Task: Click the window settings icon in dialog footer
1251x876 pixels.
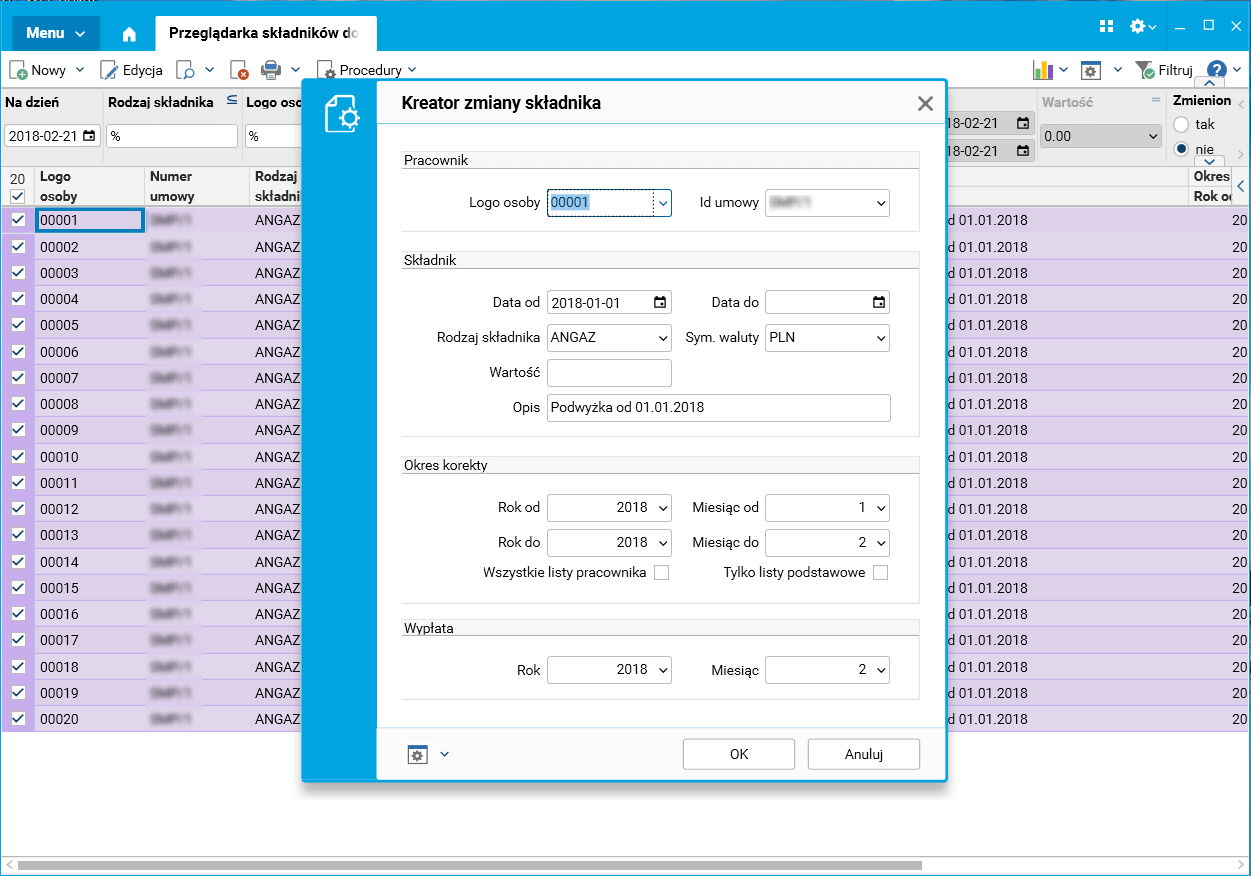Action: [x=418, y=754]
